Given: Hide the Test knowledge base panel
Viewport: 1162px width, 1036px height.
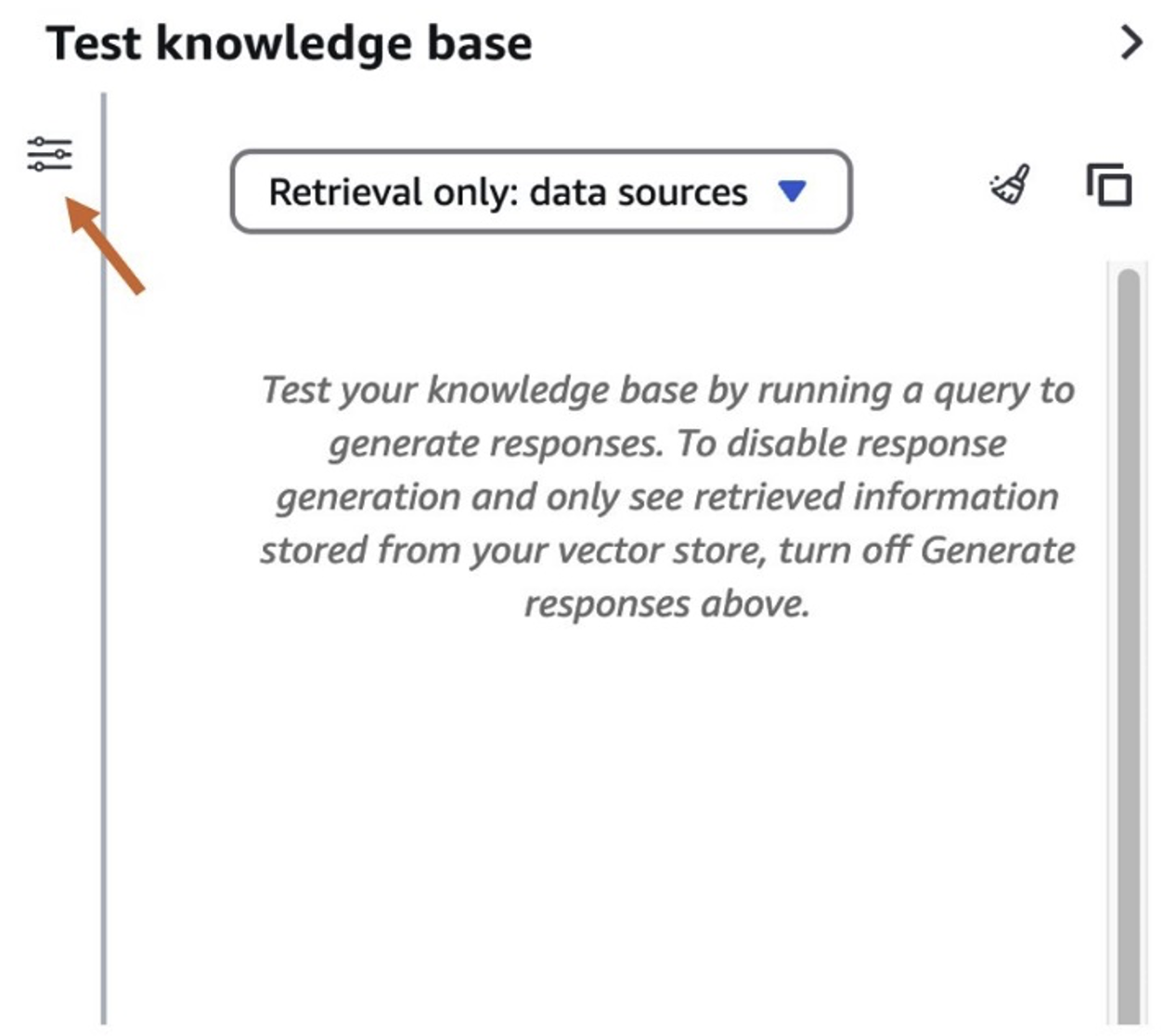Looking at the screenshot, I should point(1131,43).
